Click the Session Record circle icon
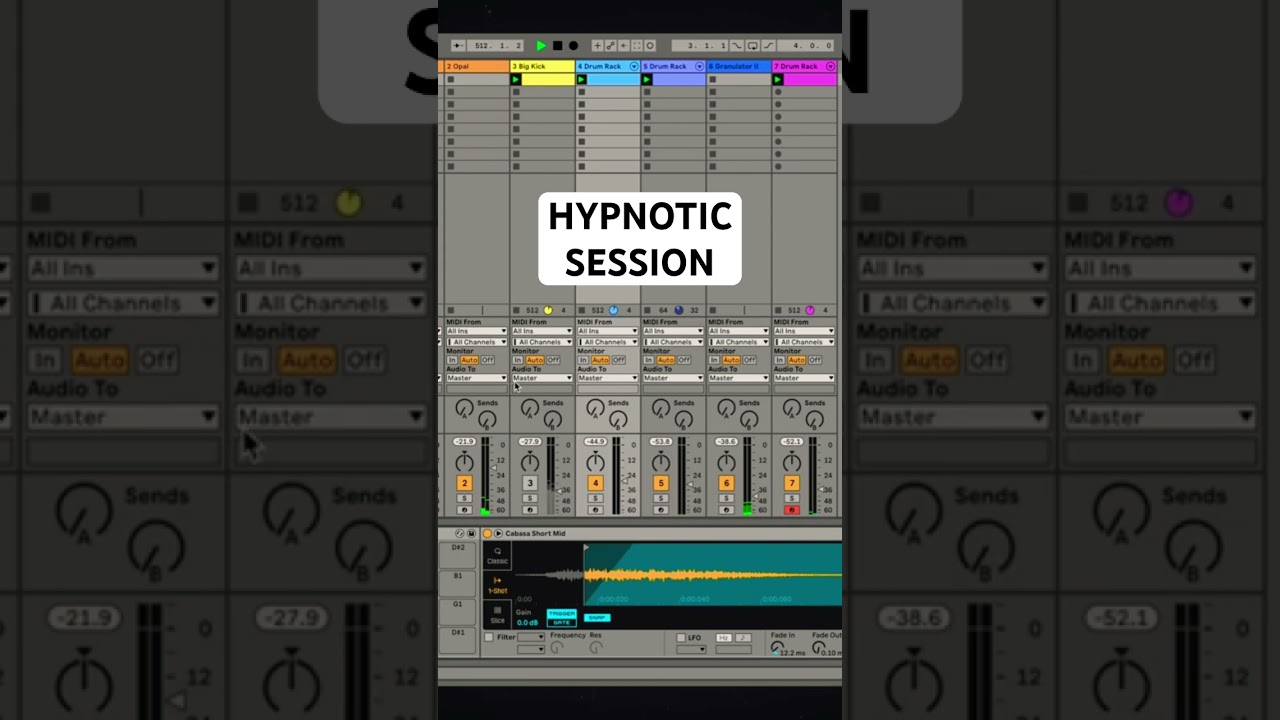This screenshot has height=720, width=1280. [x=650, y=45]
